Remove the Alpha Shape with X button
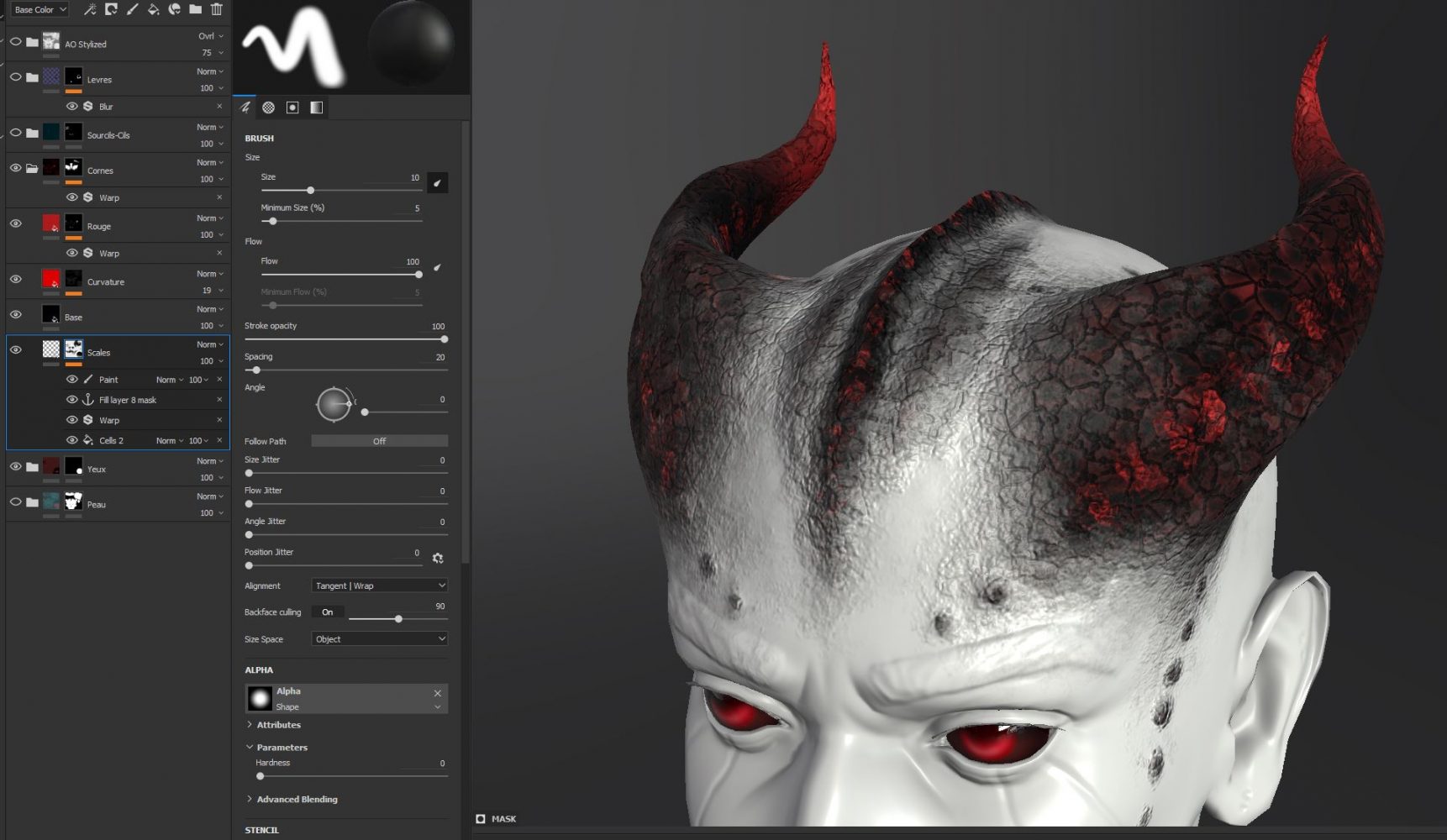This screenshot has height=840, width=1447. click(x=437, y=693)
